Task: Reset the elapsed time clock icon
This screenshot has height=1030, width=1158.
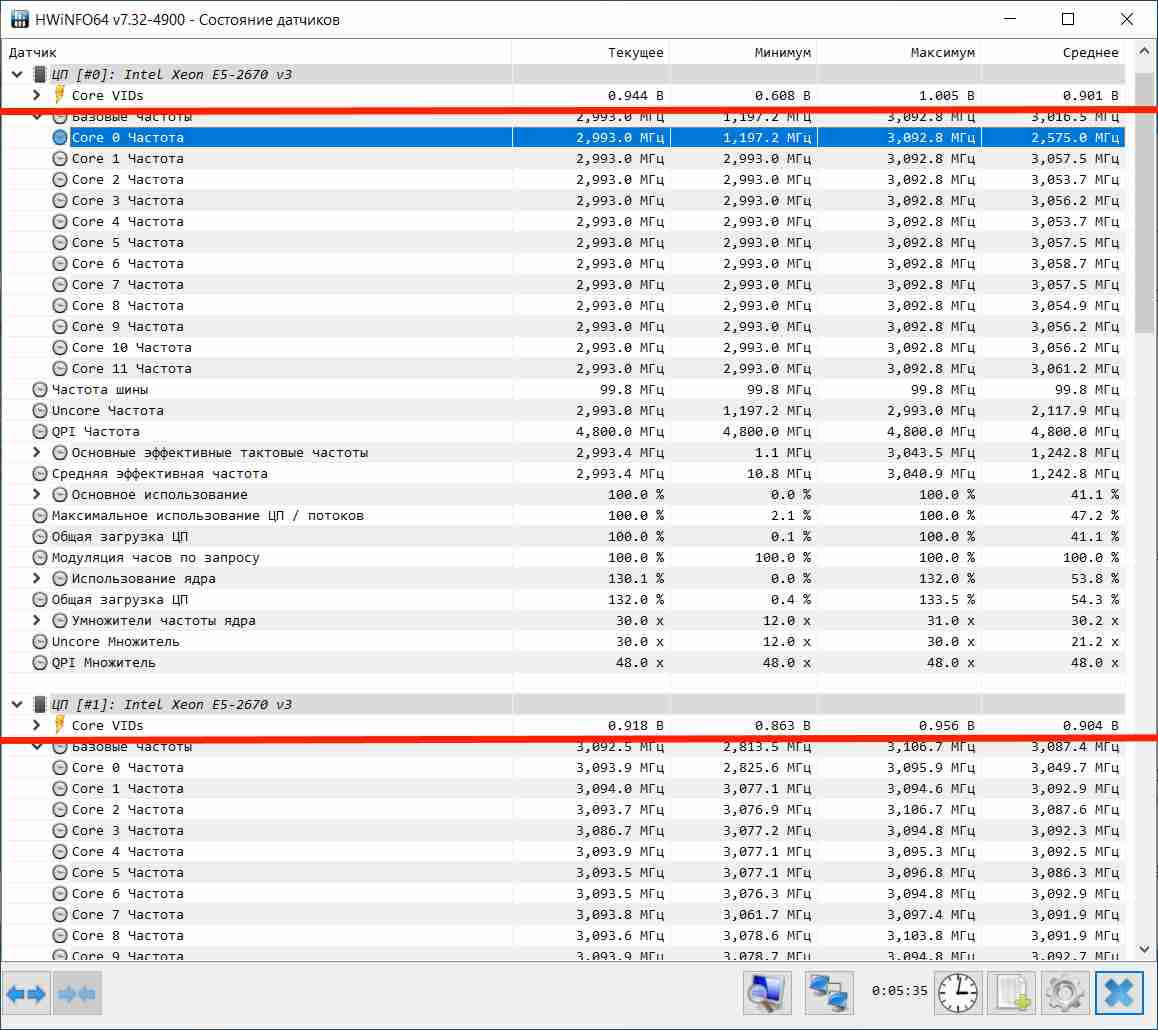Action: pos(958,993)
